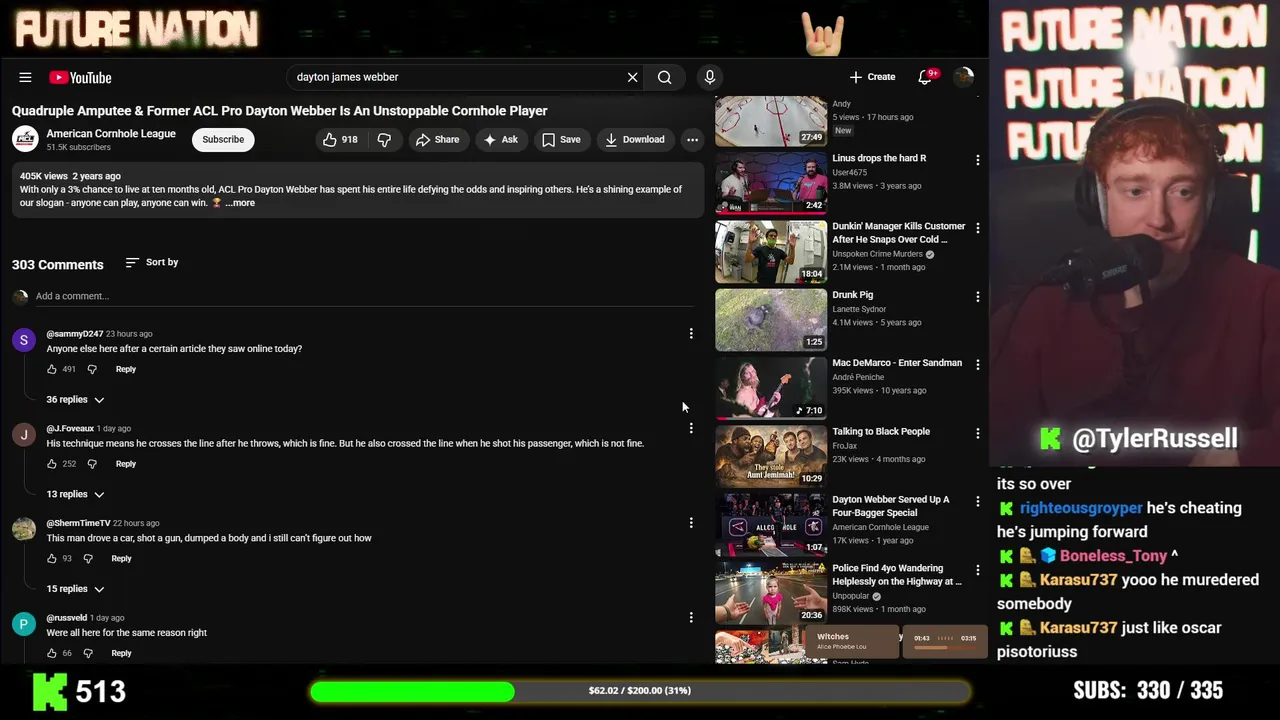Open options for Four-Bagger Special video
The width and height of the screenshot is (1280, 720).
pyautogui.click(x=978, y=502)
